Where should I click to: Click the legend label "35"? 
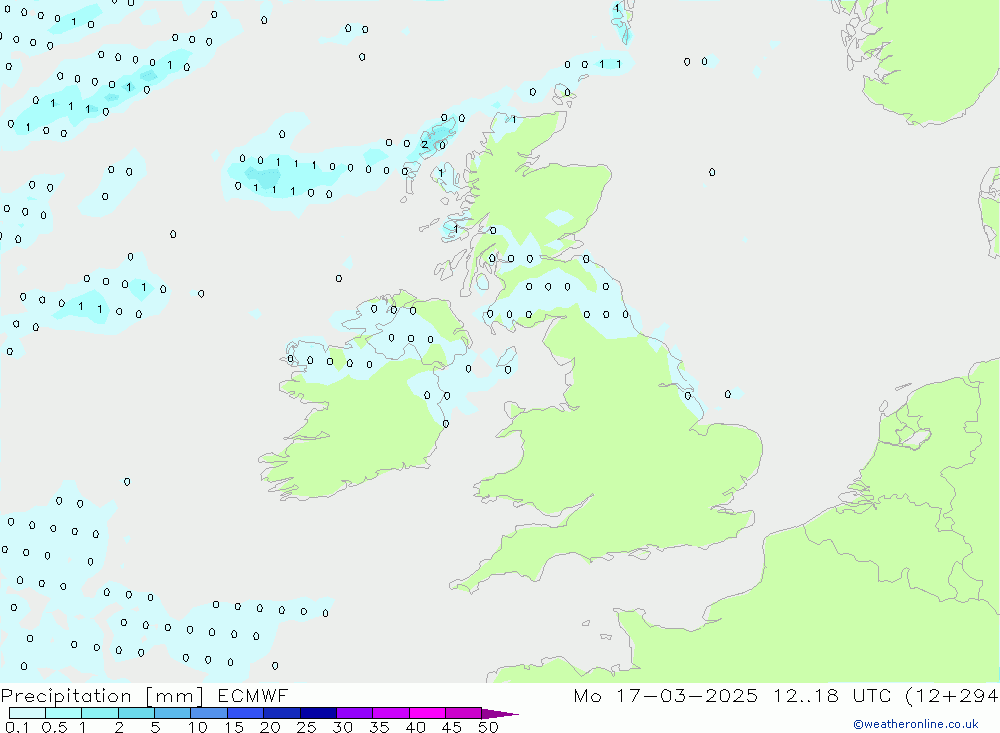click(x=379, y=727)
